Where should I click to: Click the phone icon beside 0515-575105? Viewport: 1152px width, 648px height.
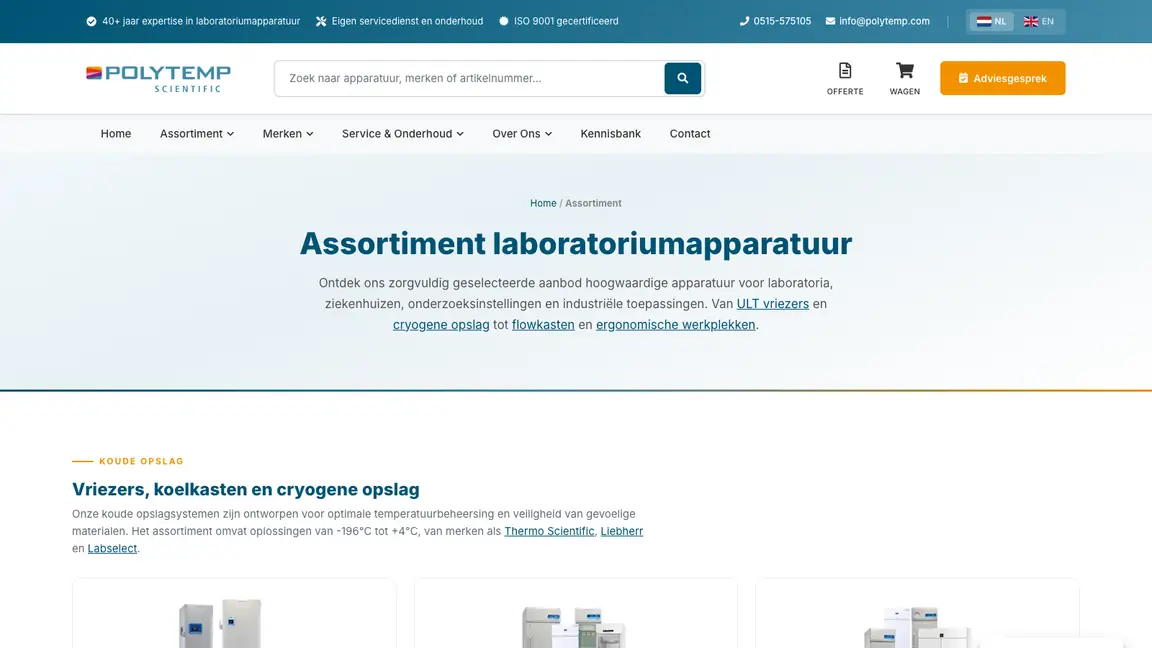[744, 21]
